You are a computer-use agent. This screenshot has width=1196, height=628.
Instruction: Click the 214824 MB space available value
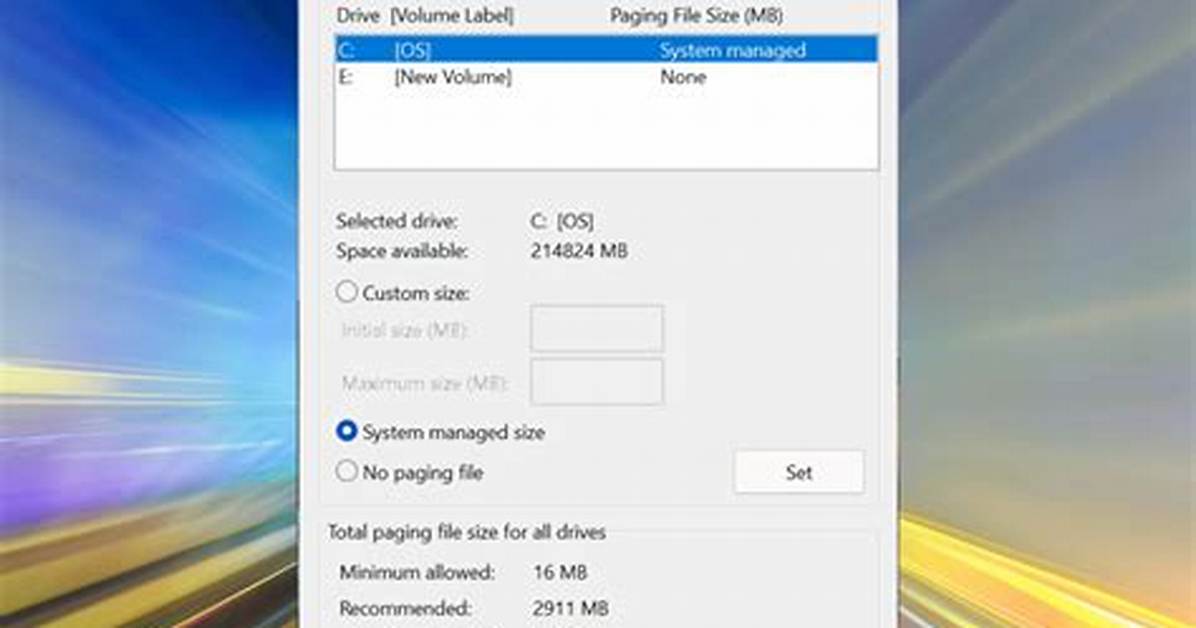[579, 251]
